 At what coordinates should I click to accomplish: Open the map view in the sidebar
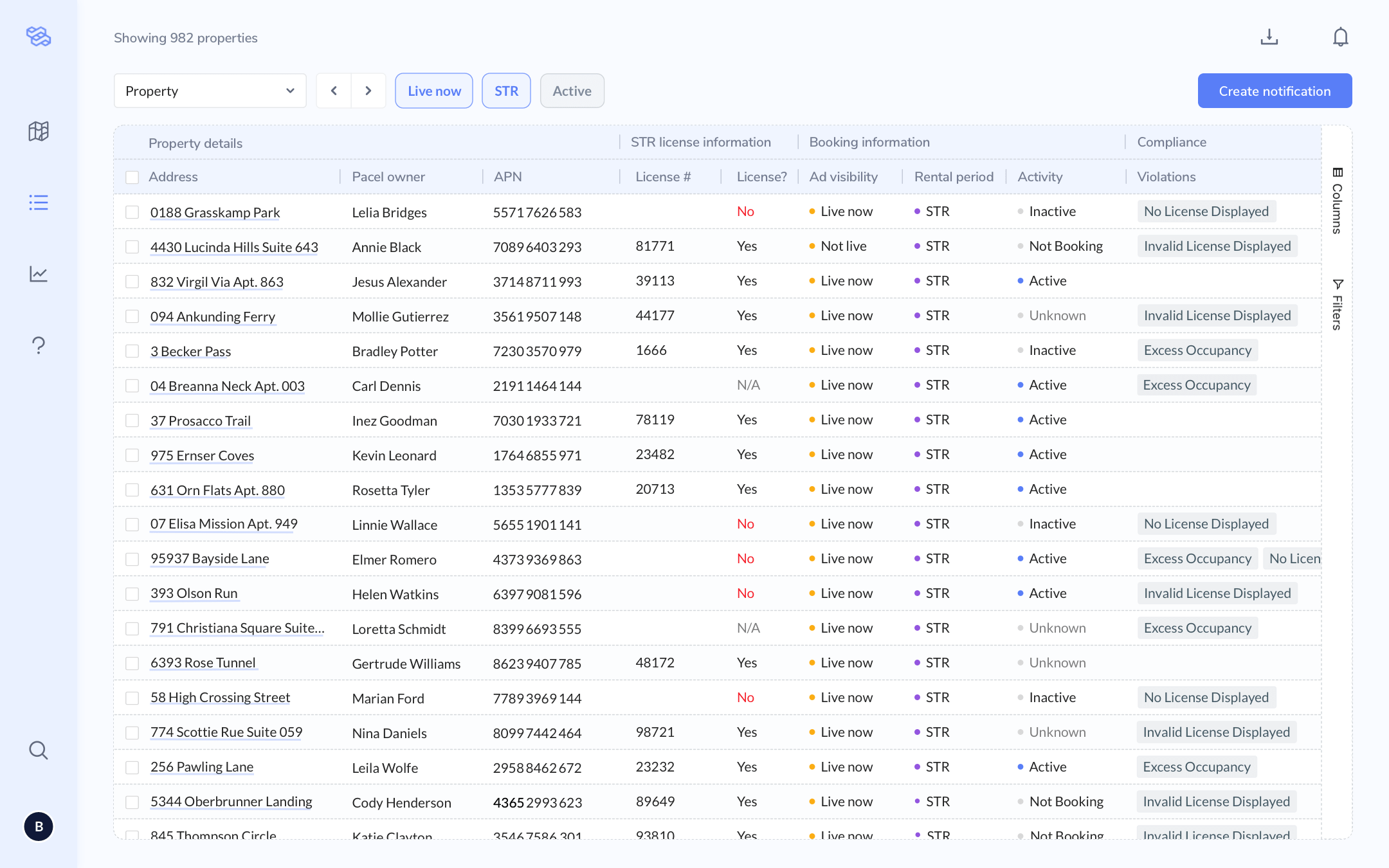pyautogui.click(x=39, y=132)
